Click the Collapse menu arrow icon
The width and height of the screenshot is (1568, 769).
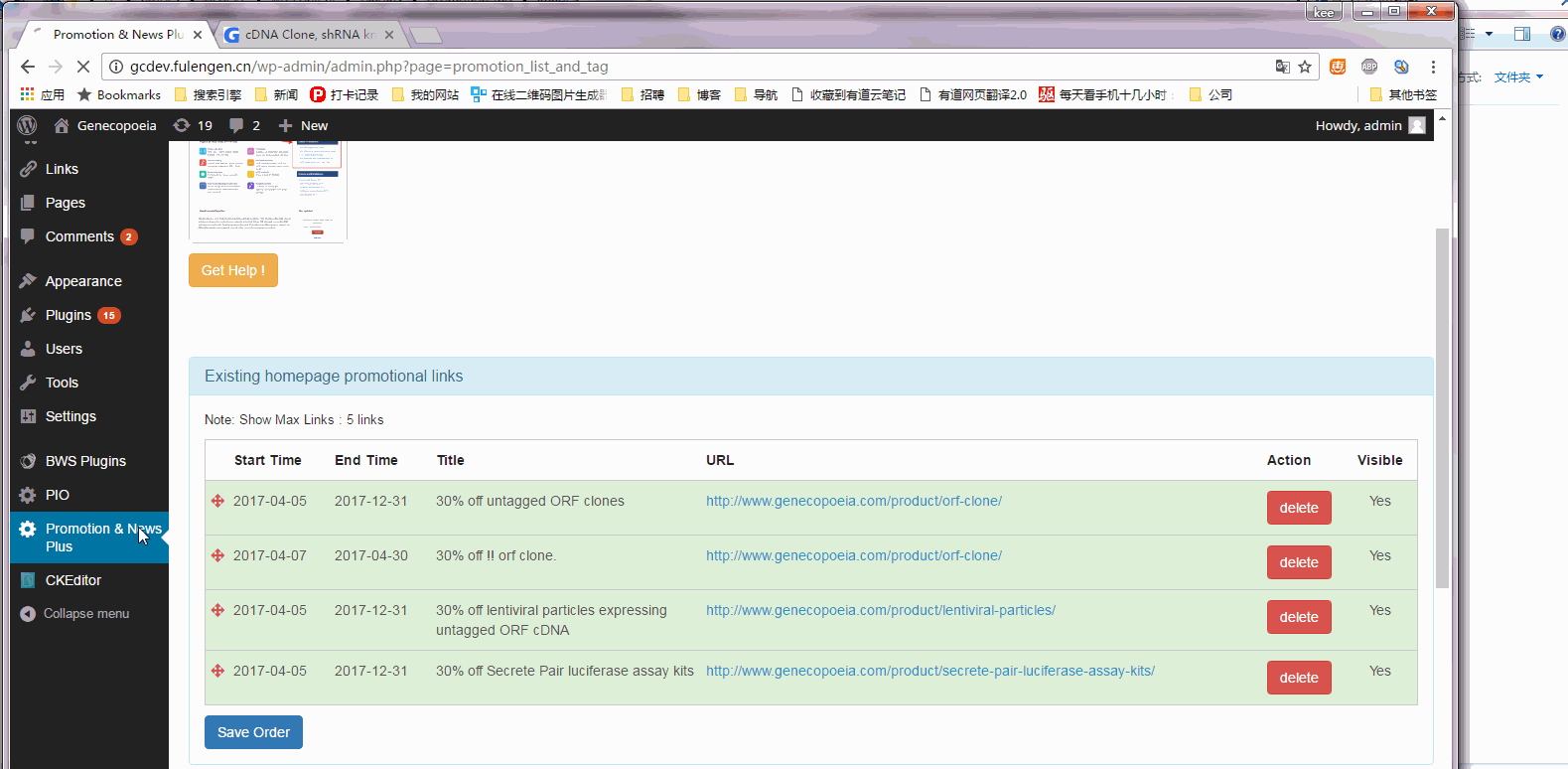coord(28,614)
